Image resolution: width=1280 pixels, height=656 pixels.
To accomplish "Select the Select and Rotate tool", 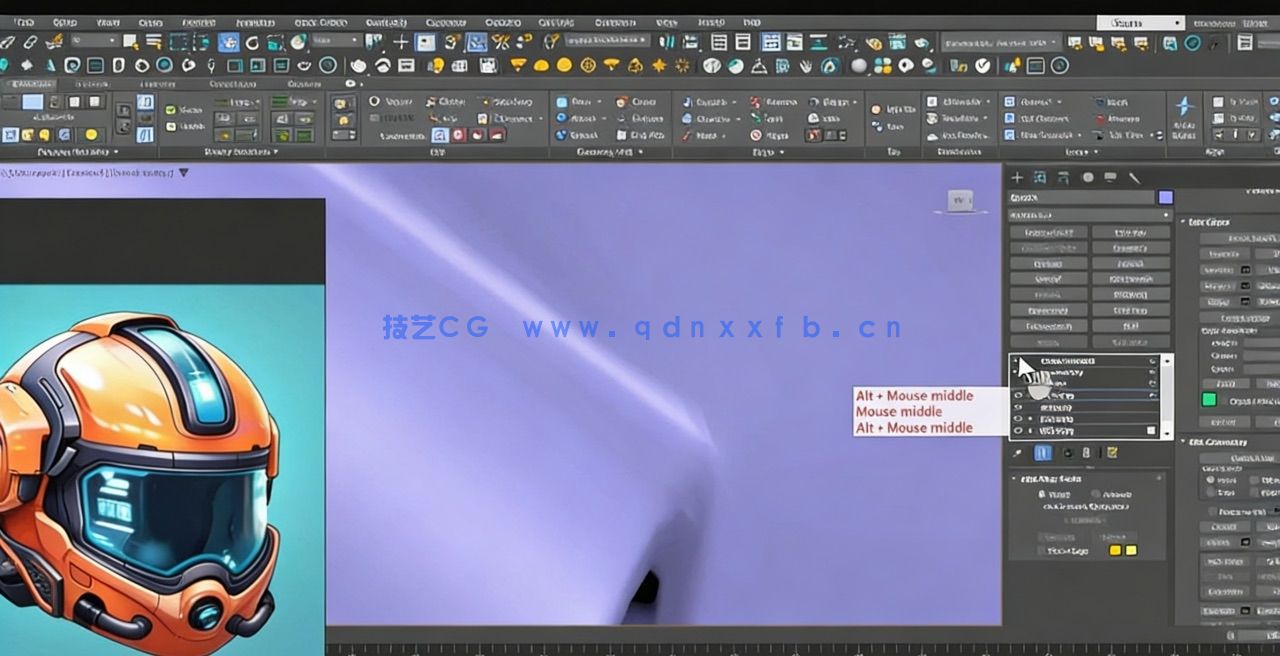I will [250, 41].
